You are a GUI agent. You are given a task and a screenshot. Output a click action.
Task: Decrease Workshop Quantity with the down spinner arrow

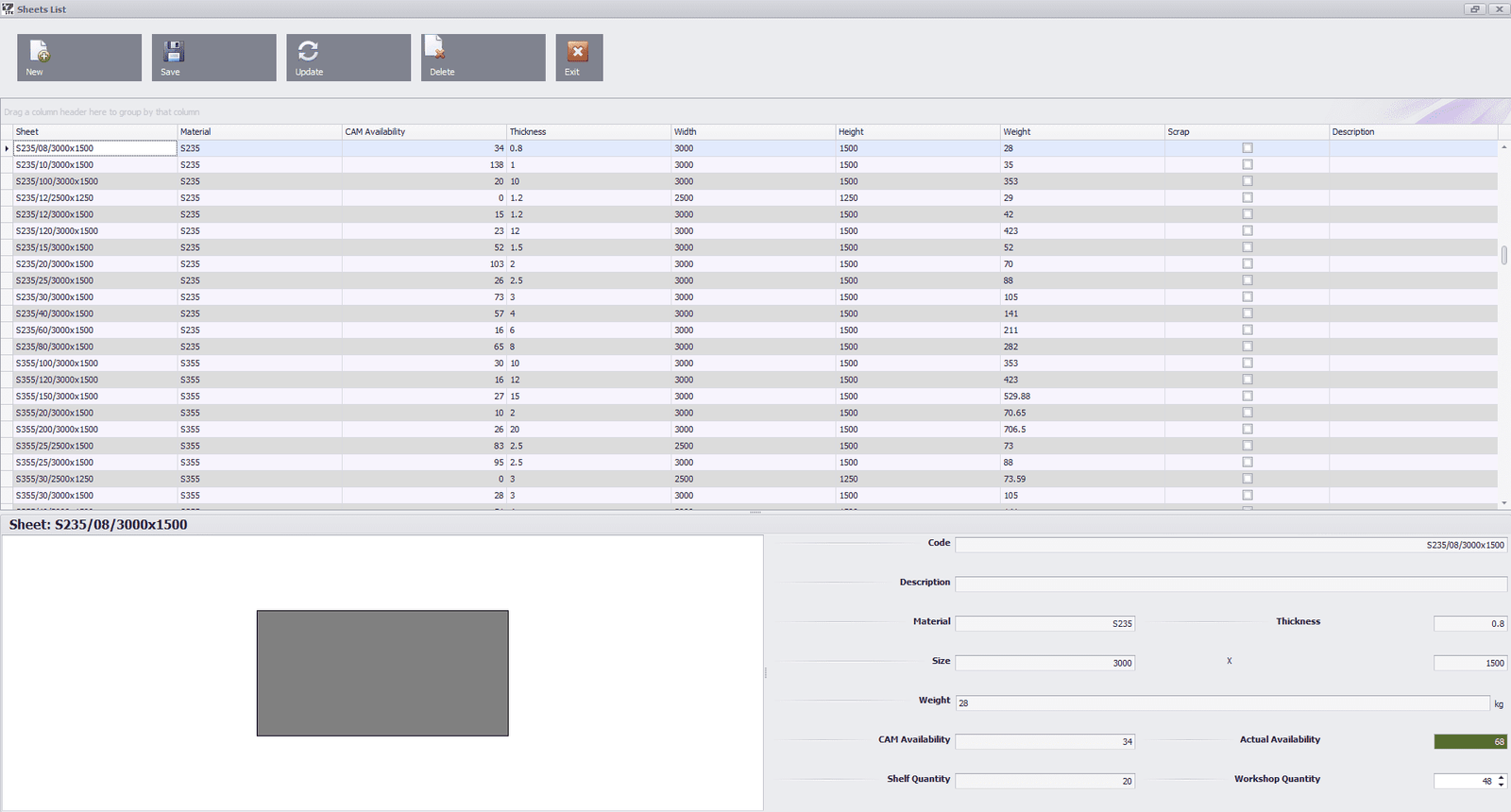tap(1502, 785)
